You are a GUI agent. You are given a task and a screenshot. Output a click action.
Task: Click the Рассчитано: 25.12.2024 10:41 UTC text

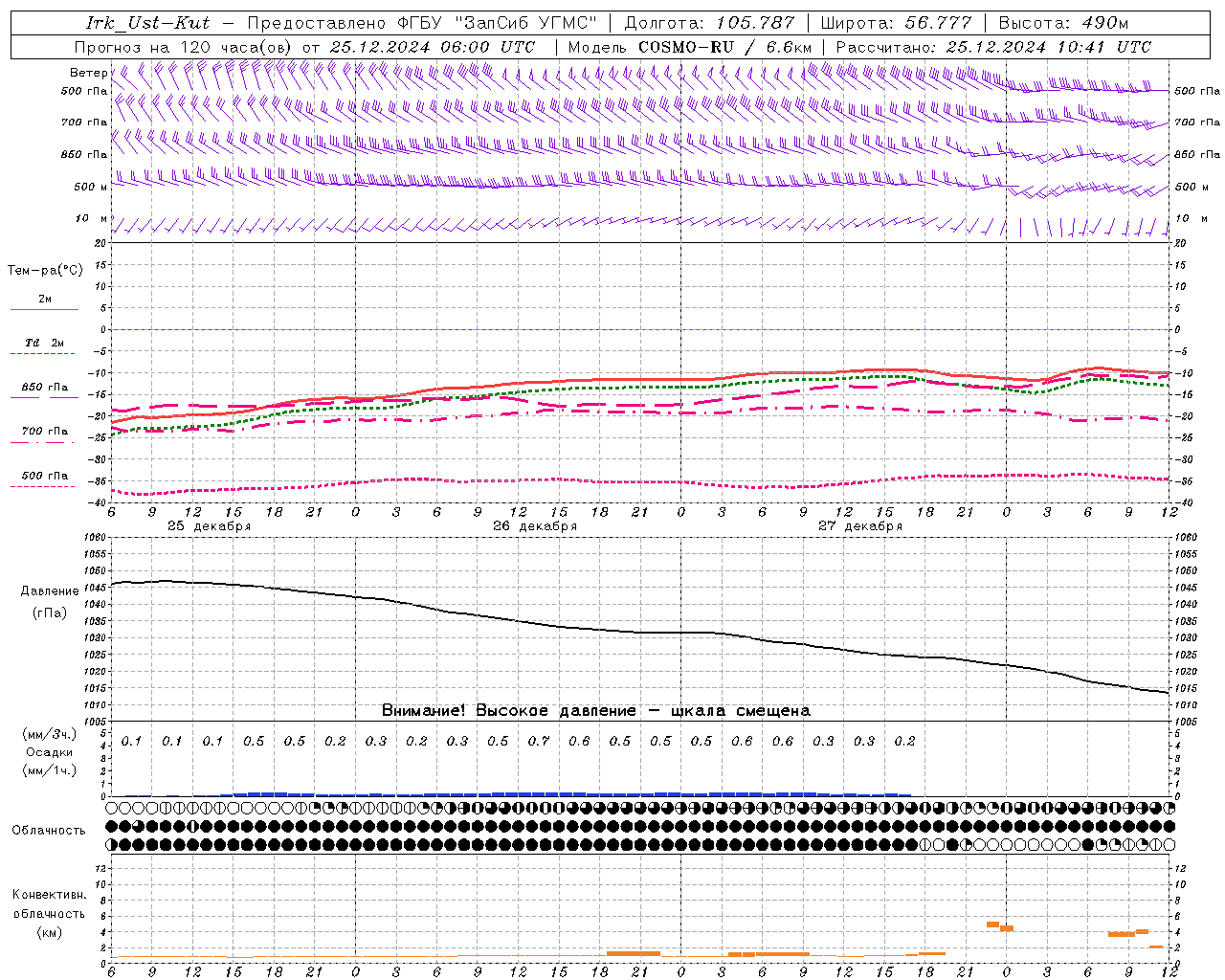[x=993, y=47]
